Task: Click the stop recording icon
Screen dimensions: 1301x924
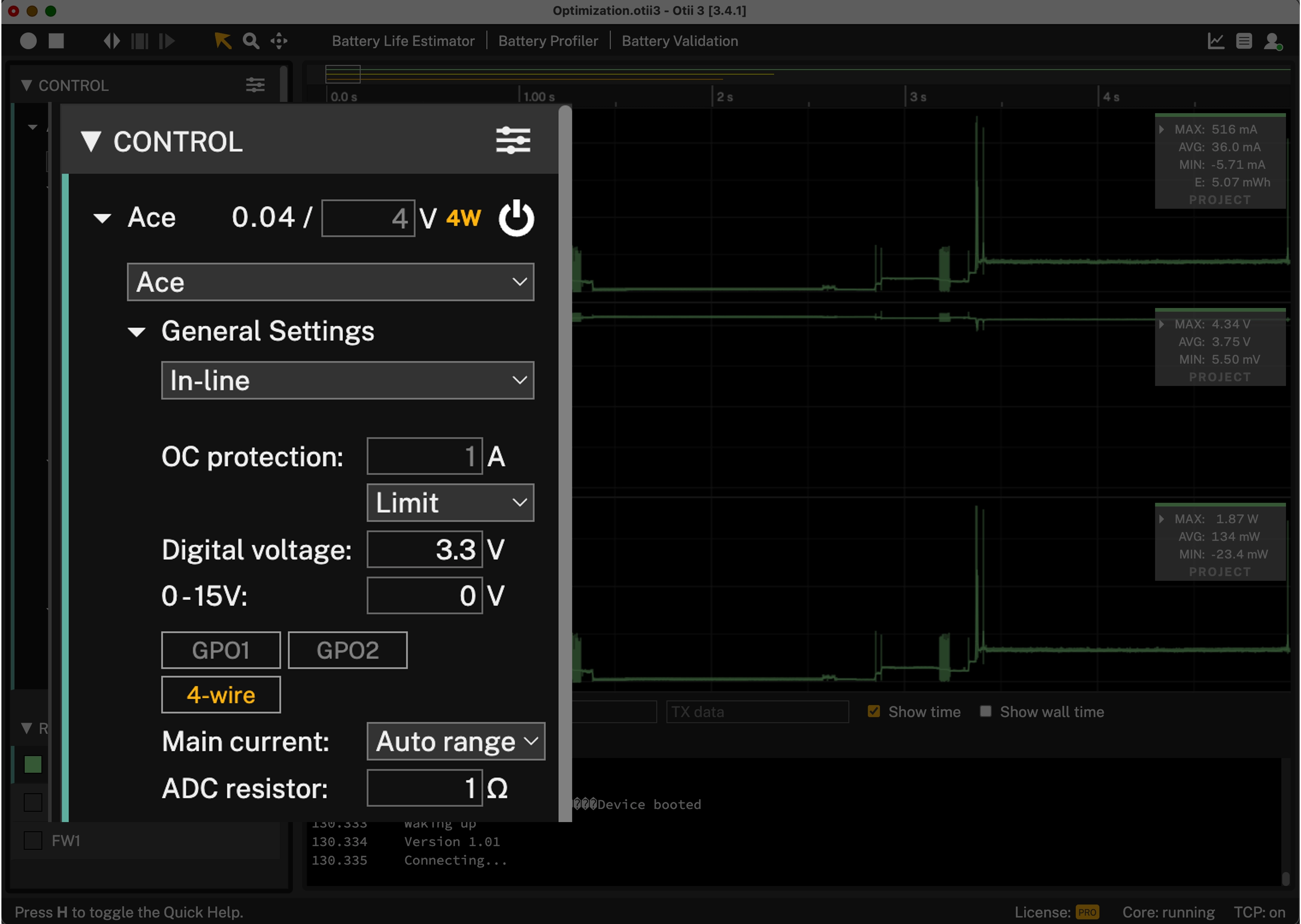Action: pyautogui.click(x=56, y=40)
